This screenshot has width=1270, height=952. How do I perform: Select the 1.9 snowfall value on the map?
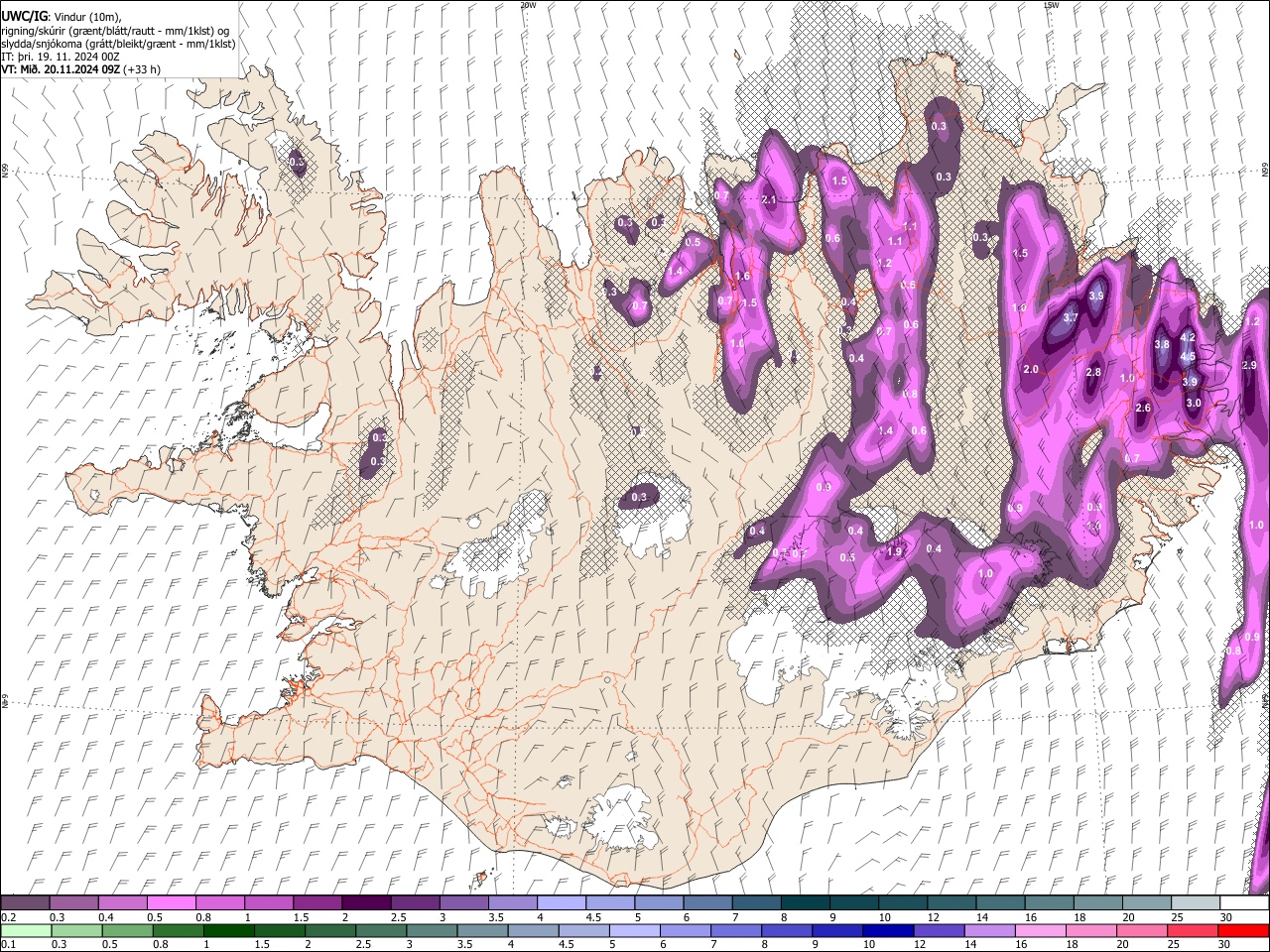click(894, 552)
